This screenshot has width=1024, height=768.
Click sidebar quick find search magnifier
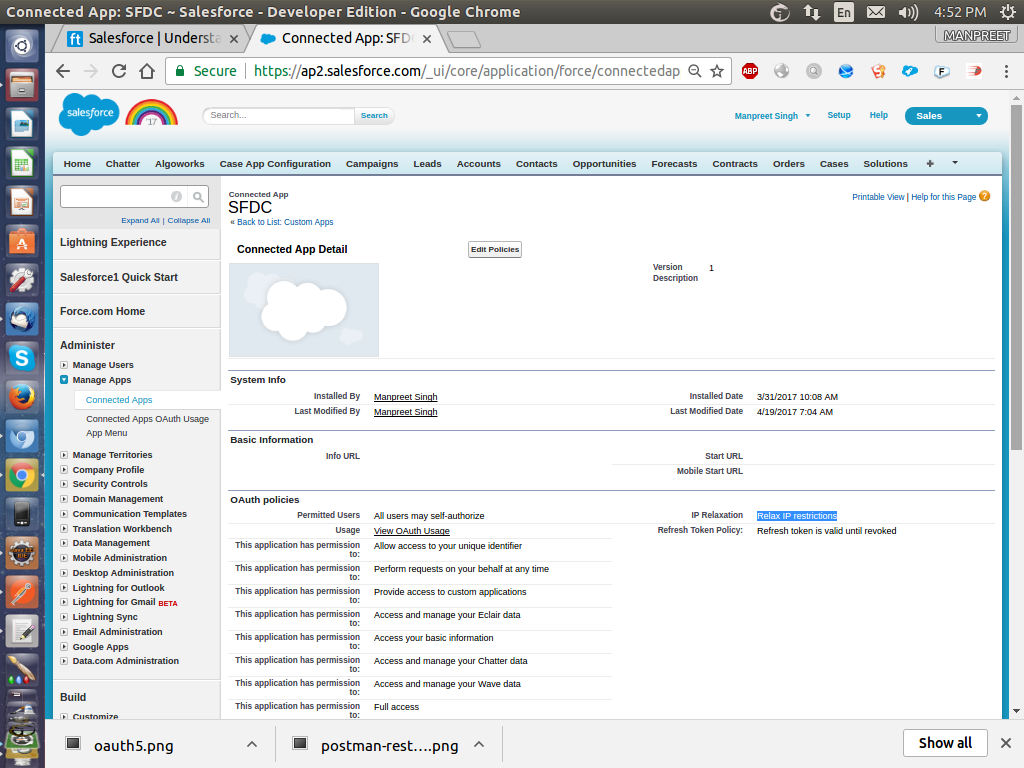click(198, 197)
